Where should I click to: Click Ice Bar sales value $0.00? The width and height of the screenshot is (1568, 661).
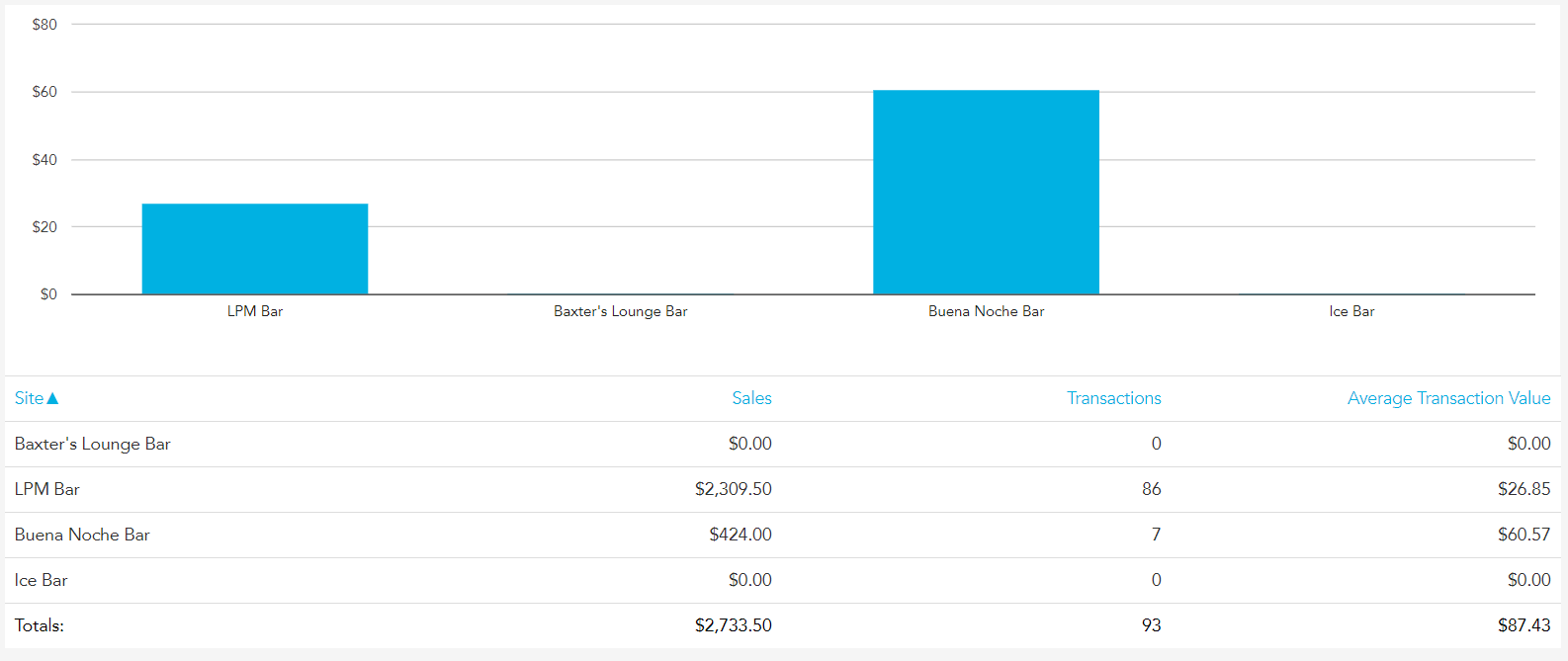(750, 580)
